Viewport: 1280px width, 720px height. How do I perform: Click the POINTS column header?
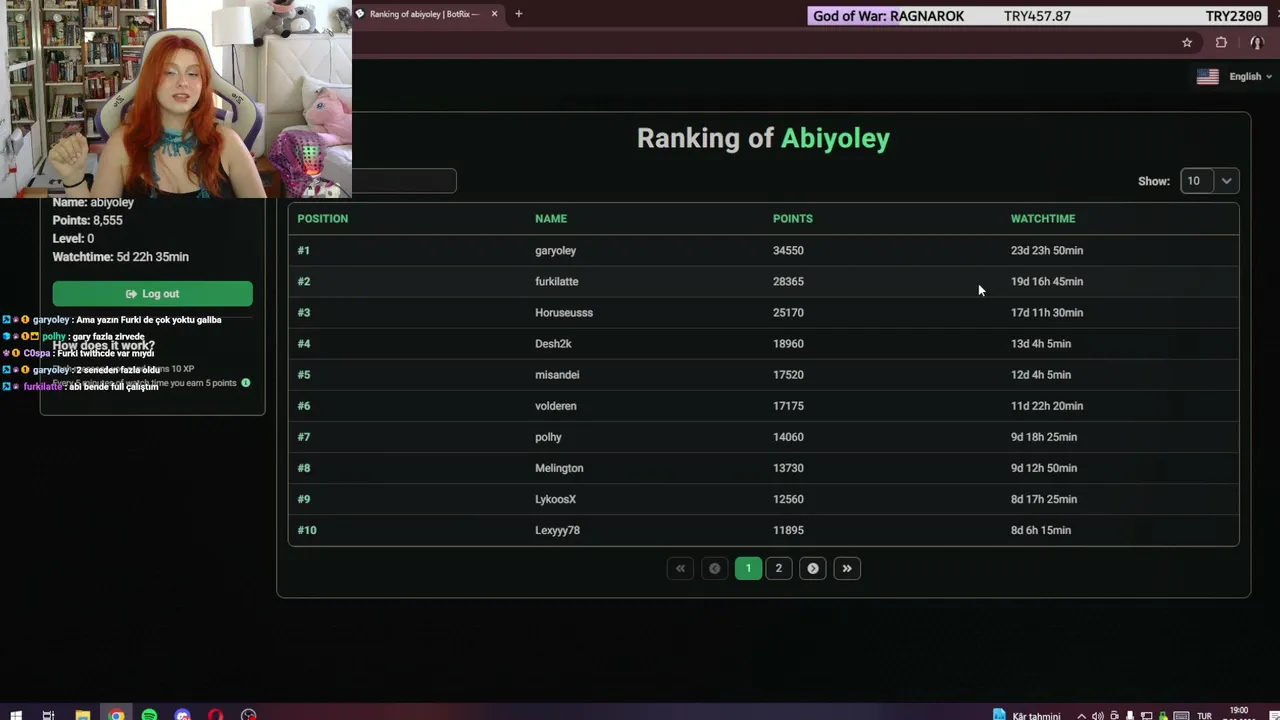click(793, 219)
